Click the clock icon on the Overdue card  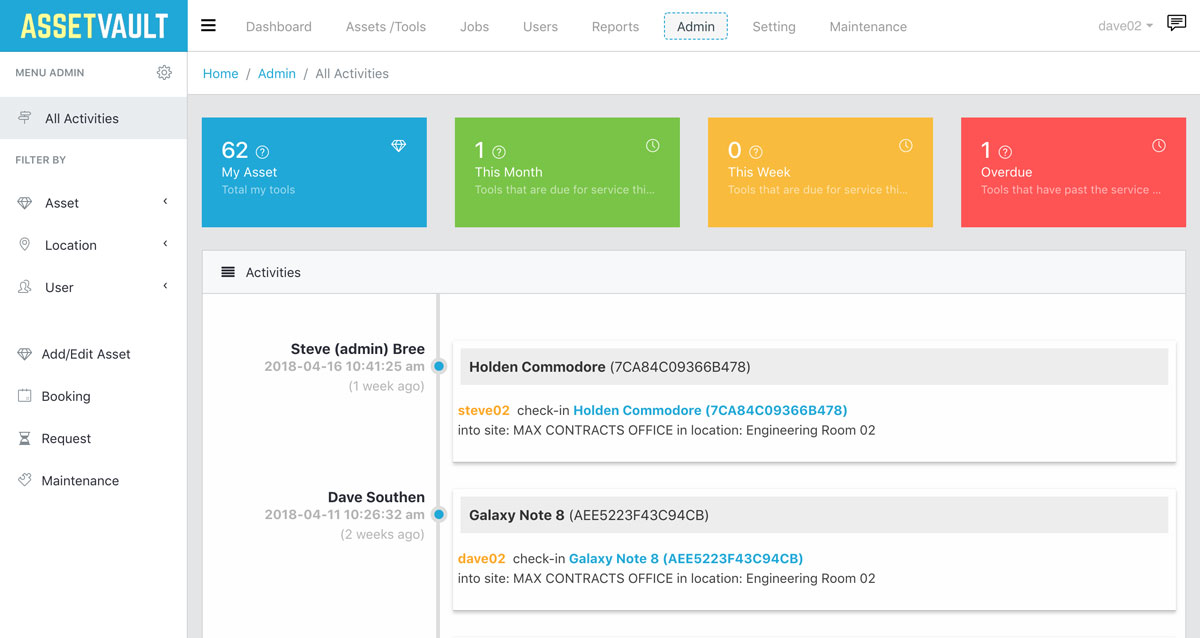(1158, 145)
